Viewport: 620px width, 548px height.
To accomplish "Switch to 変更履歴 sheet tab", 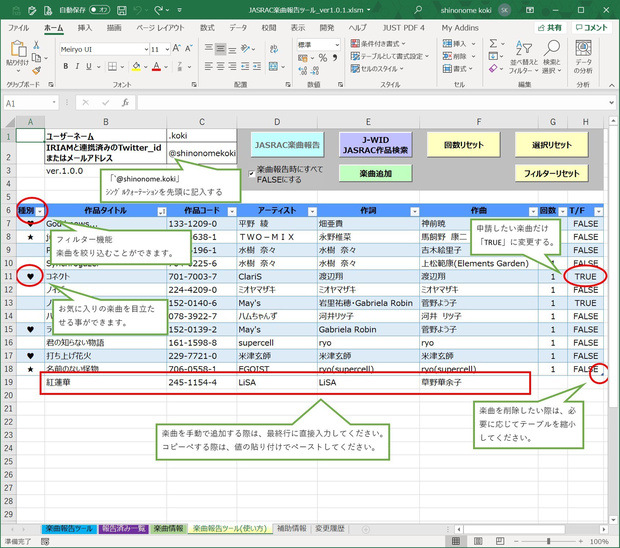I will (330, 529).
